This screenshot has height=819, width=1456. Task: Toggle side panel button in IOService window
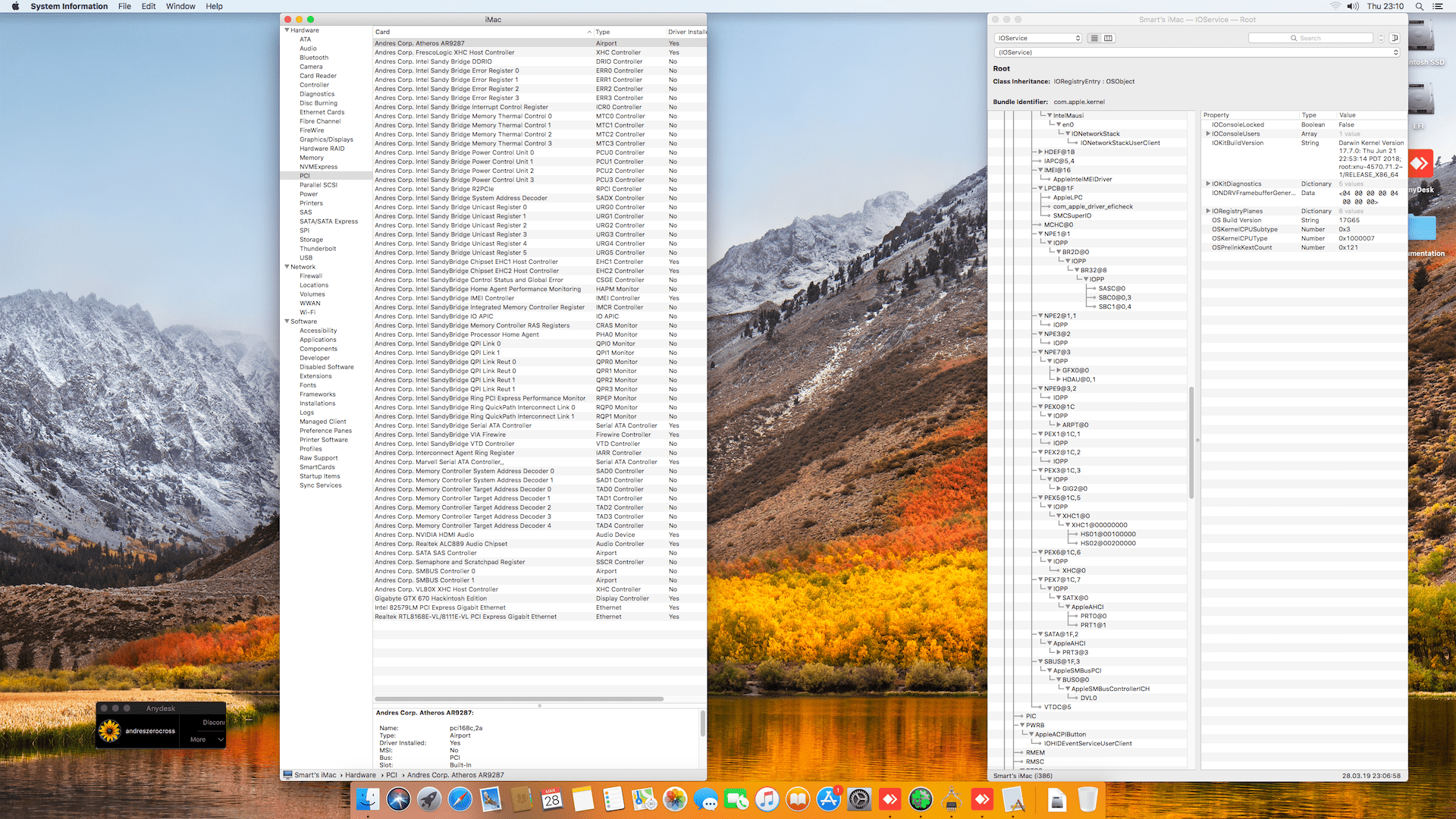(x=1395, y=38)
